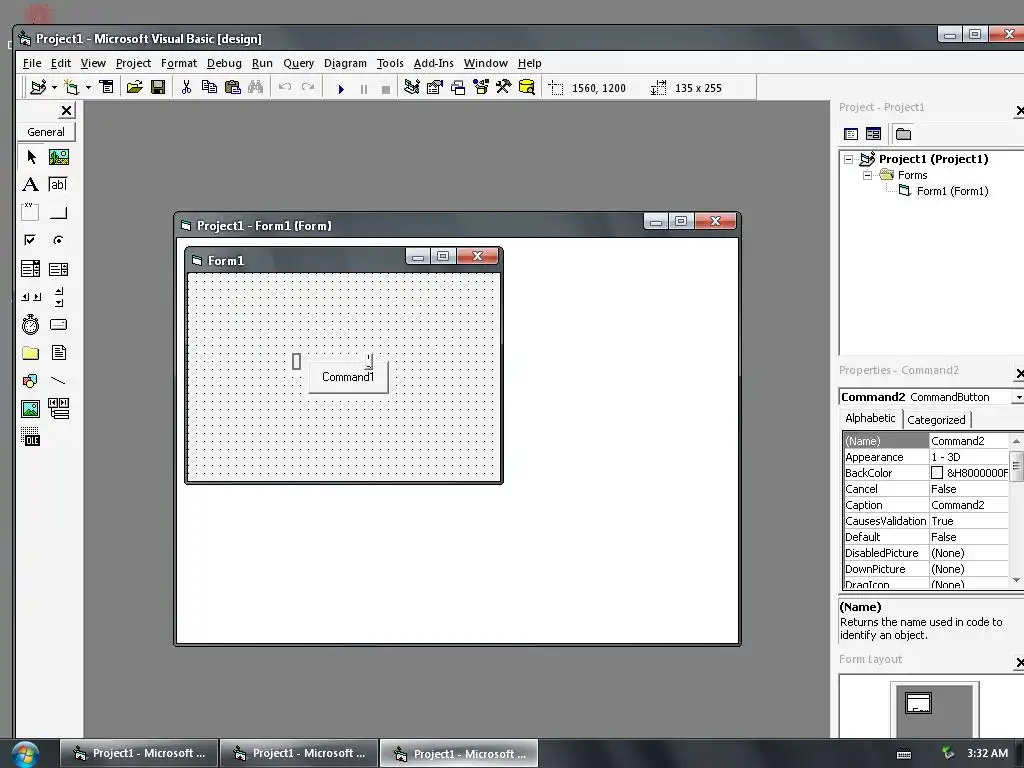This screenshot has height=768, width=1024.
Task: Click the Break pause button
Action: pyautogui.click(x=364, y=89)
